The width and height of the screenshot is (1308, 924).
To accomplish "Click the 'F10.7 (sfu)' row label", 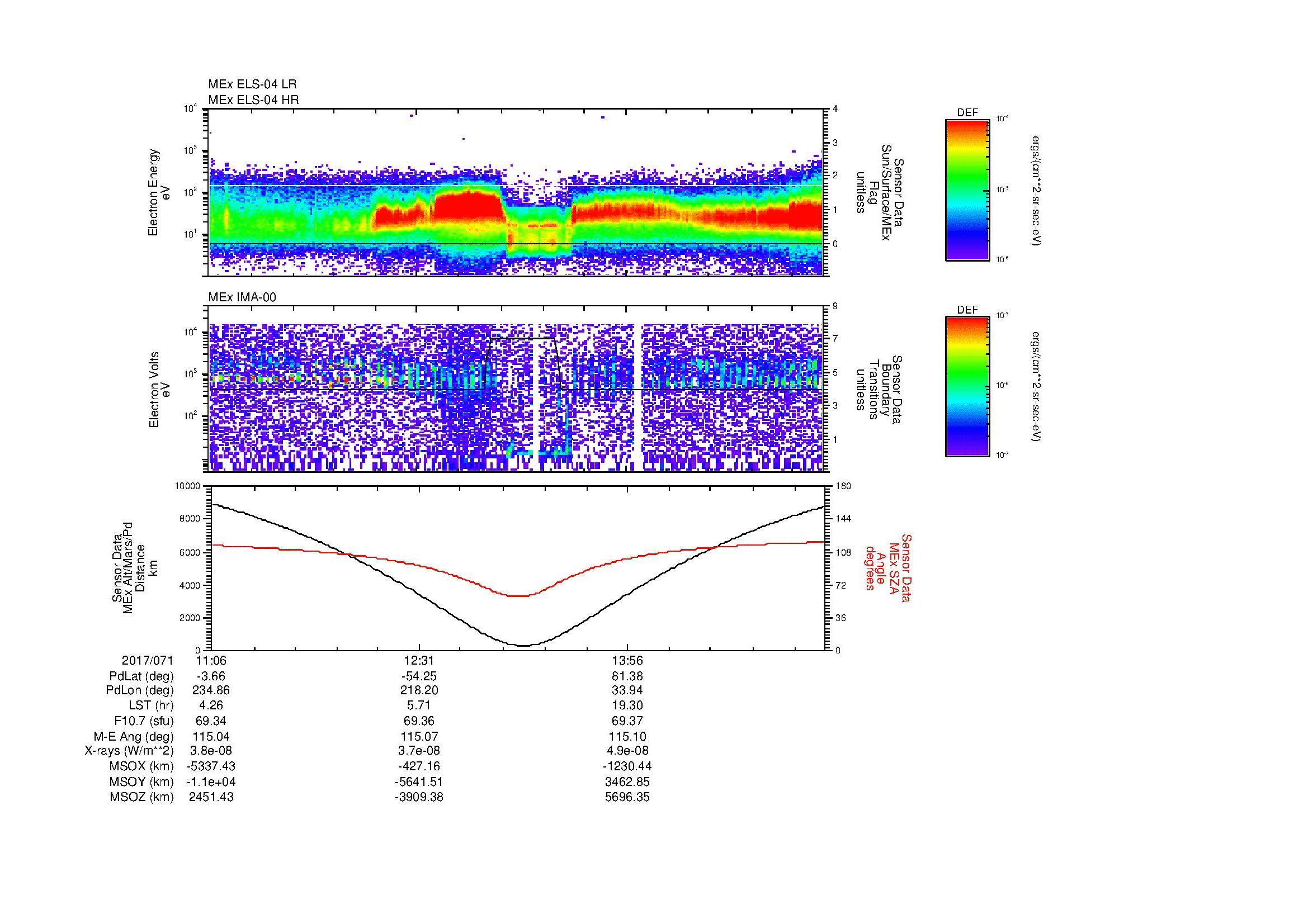I will pos(144,721).
